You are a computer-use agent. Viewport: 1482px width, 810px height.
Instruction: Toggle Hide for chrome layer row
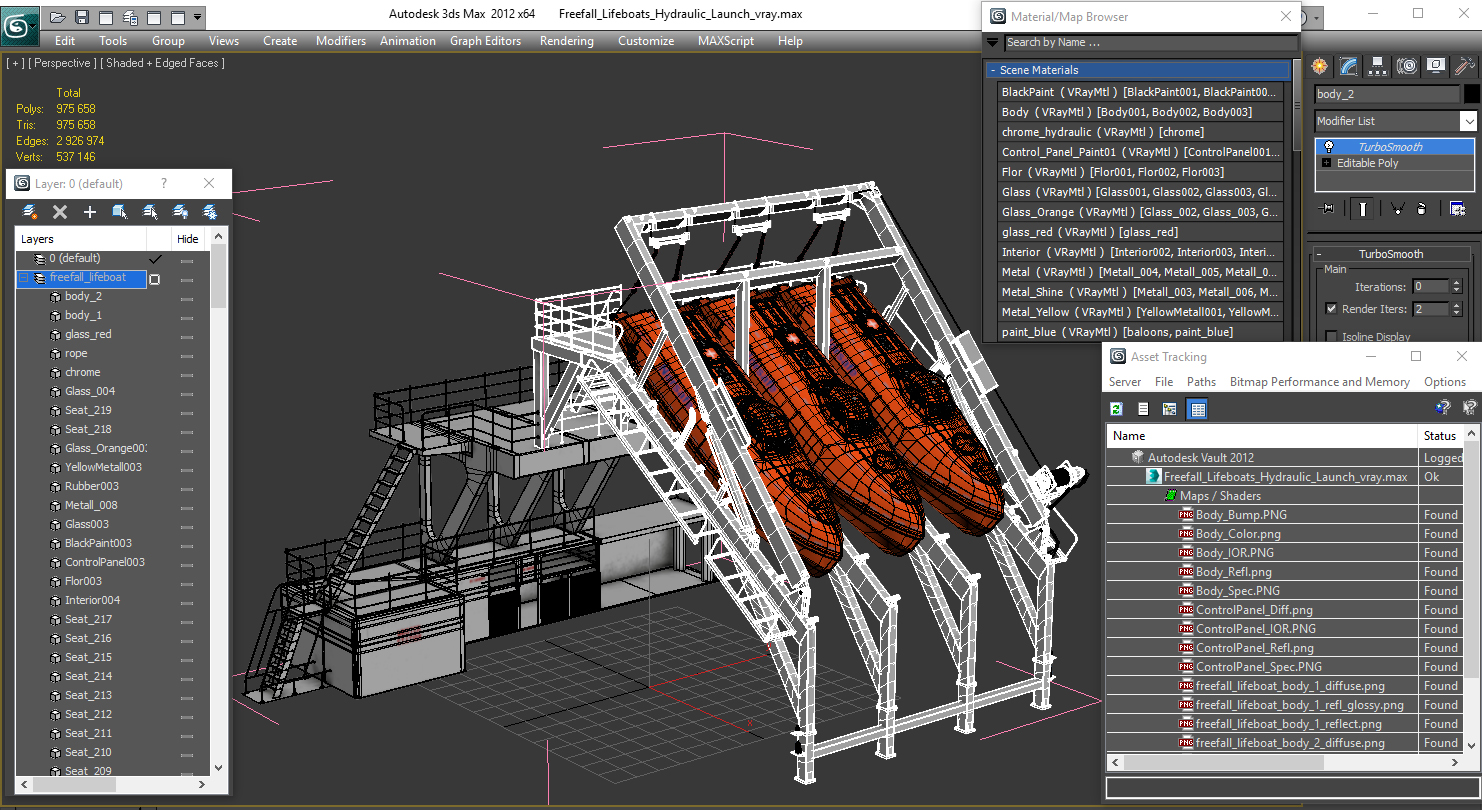(x=187, y=374)
